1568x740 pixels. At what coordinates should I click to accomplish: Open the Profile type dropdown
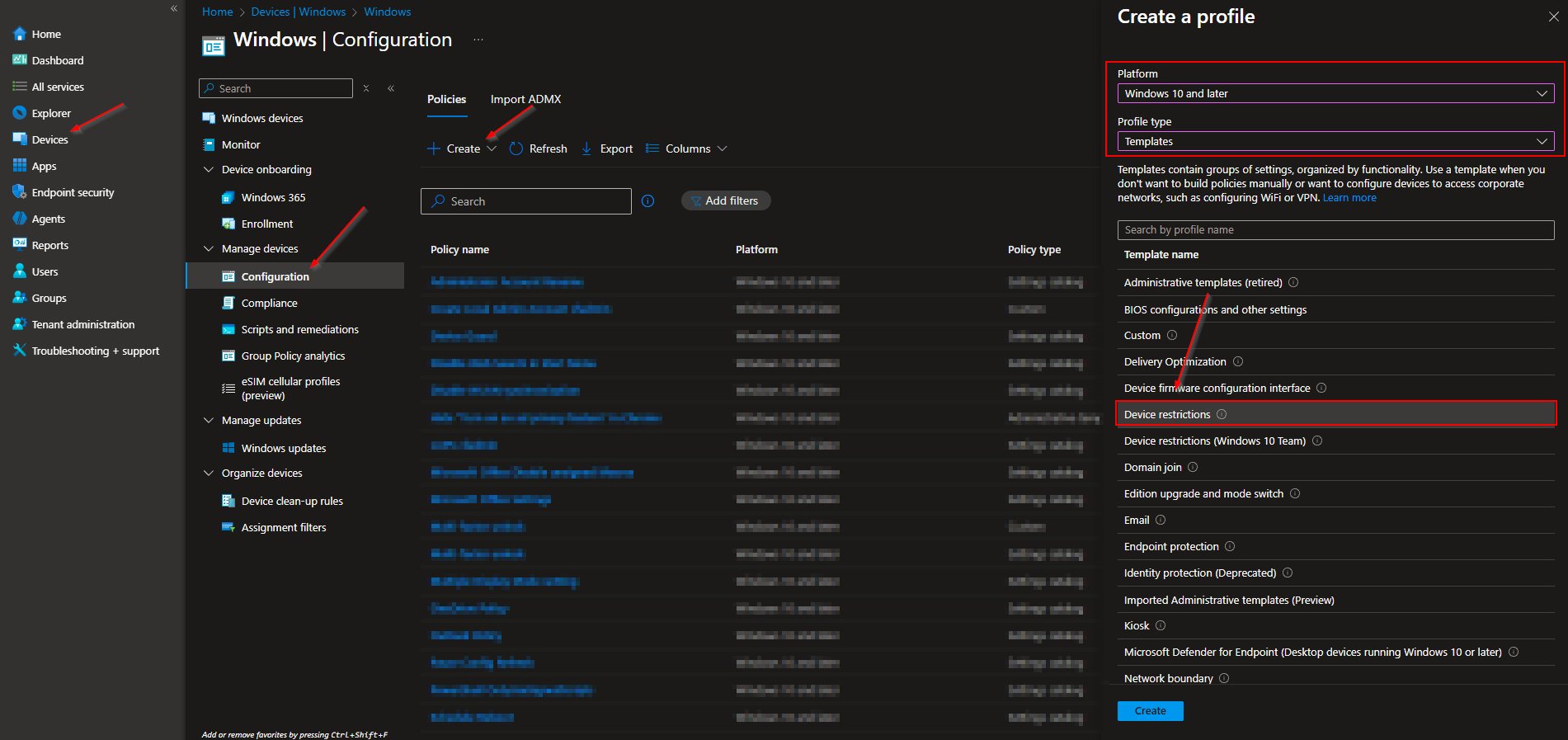click(x=1335, y=142)
